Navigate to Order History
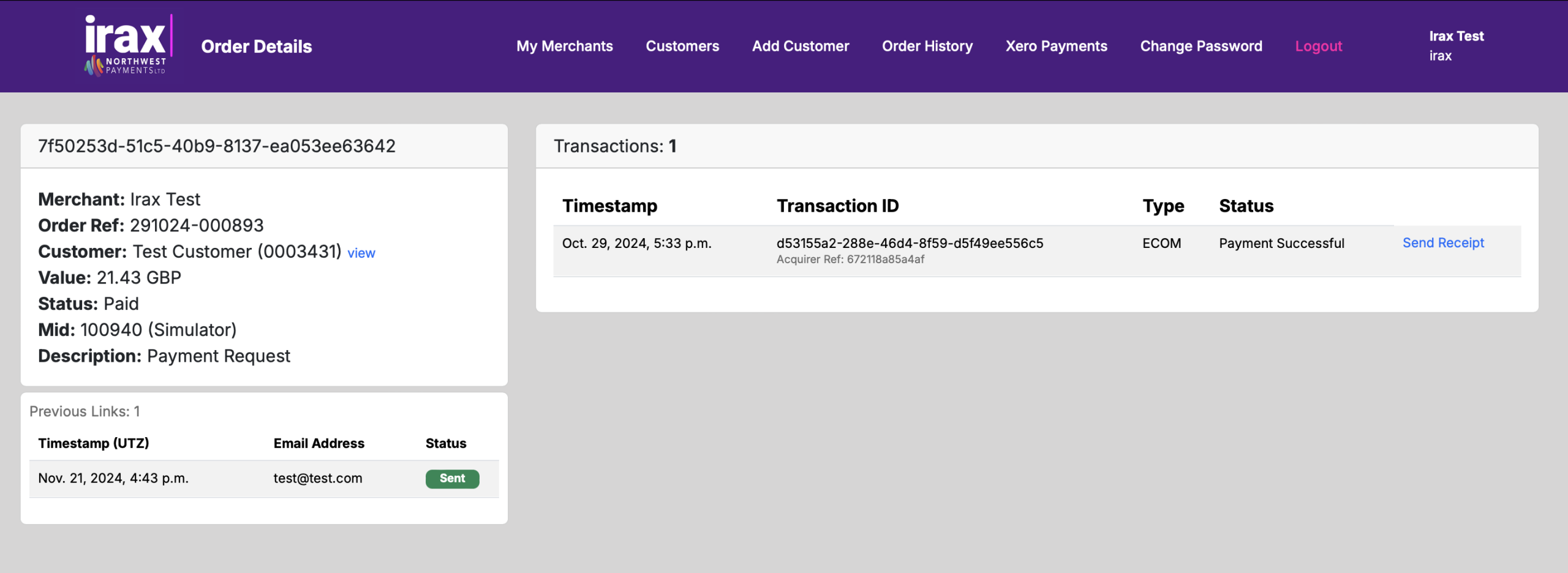The image size is (1568, 573). (927, 46)
